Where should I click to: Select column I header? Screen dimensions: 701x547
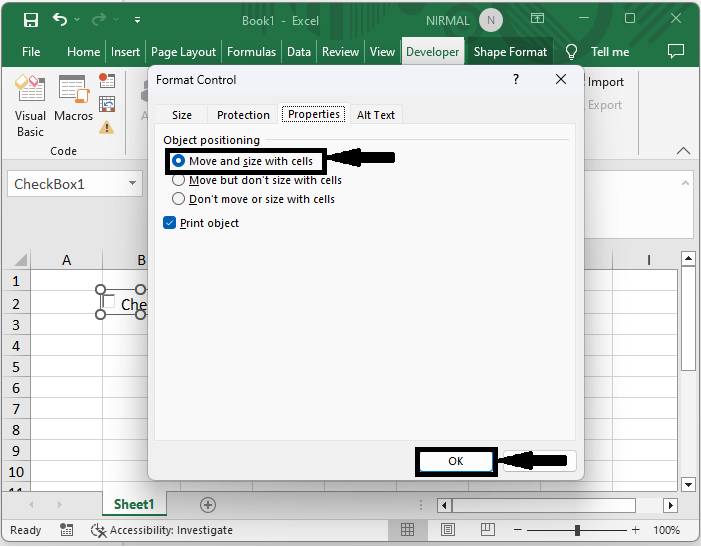coord(648,260)
